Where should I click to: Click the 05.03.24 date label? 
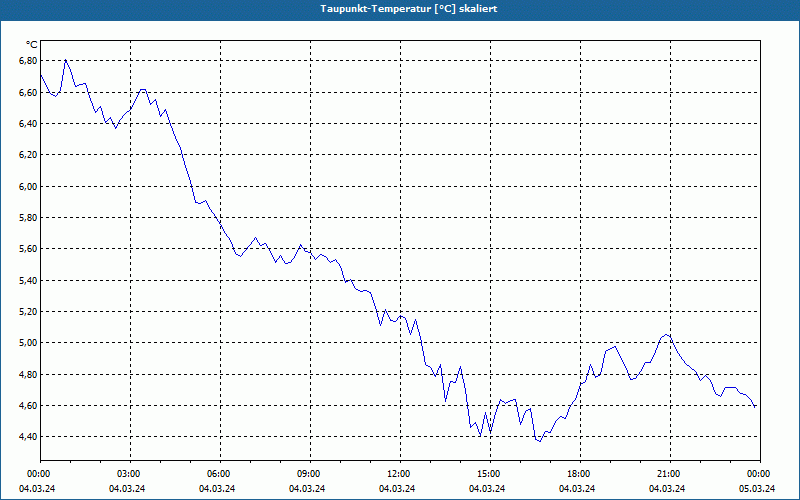(757, 488)
